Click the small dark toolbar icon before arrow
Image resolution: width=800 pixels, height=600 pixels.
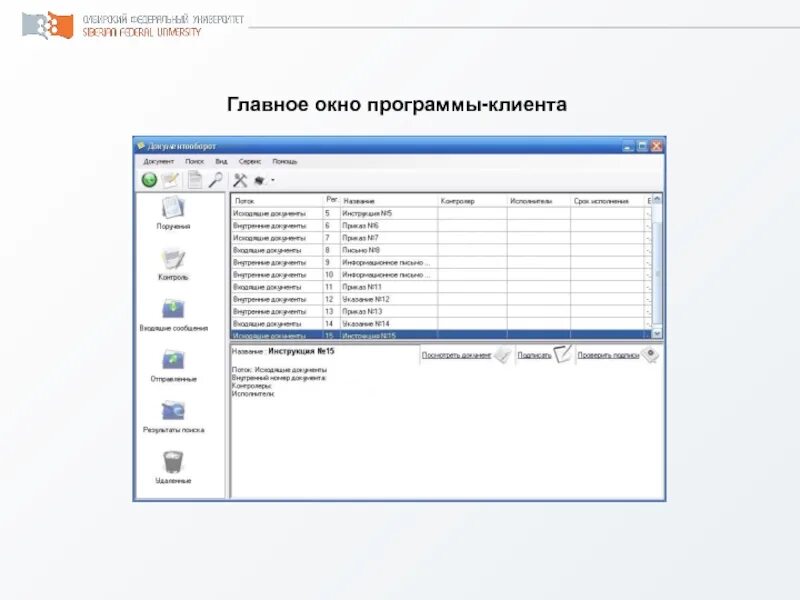click(x=260, y=180)
